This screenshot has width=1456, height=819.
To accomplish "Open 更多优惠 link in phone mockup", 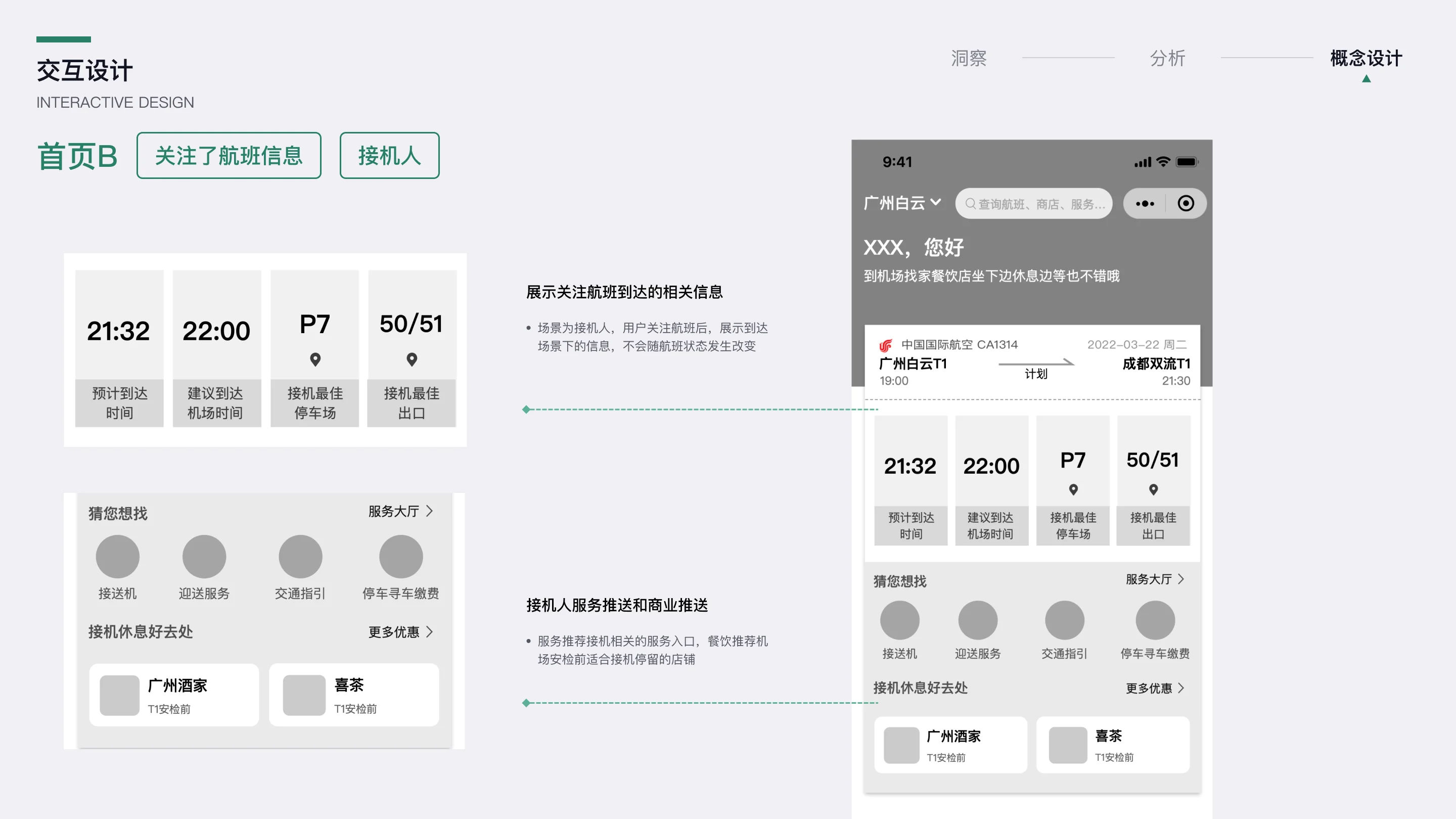I will tap(1155, 689).
